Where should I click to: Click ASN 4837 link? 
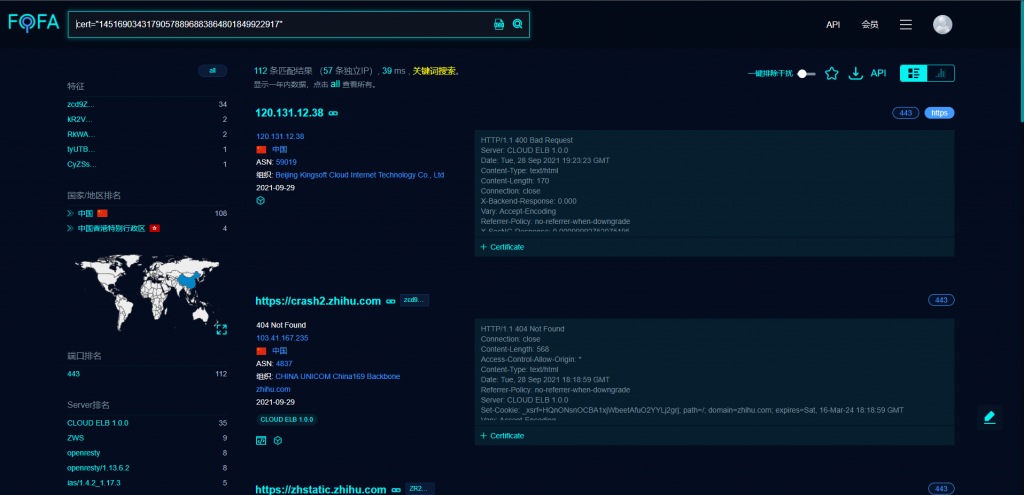tap(284, 364)
